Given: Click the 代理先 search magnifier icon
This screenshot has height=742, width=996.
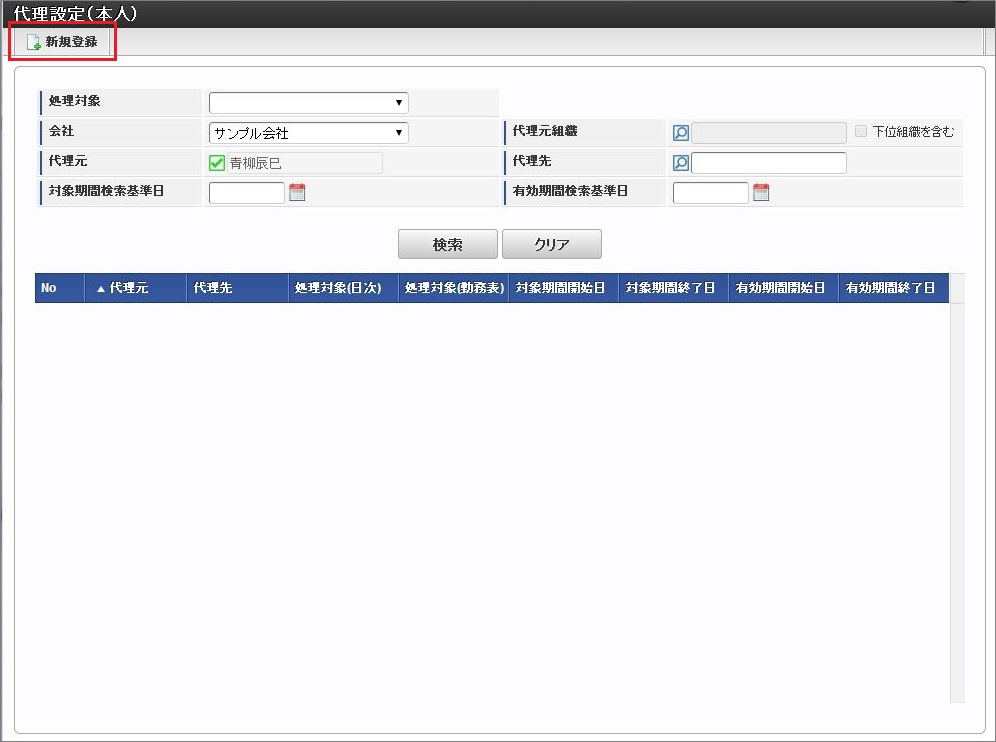Looking at the screenshot, I should (680, 163).
